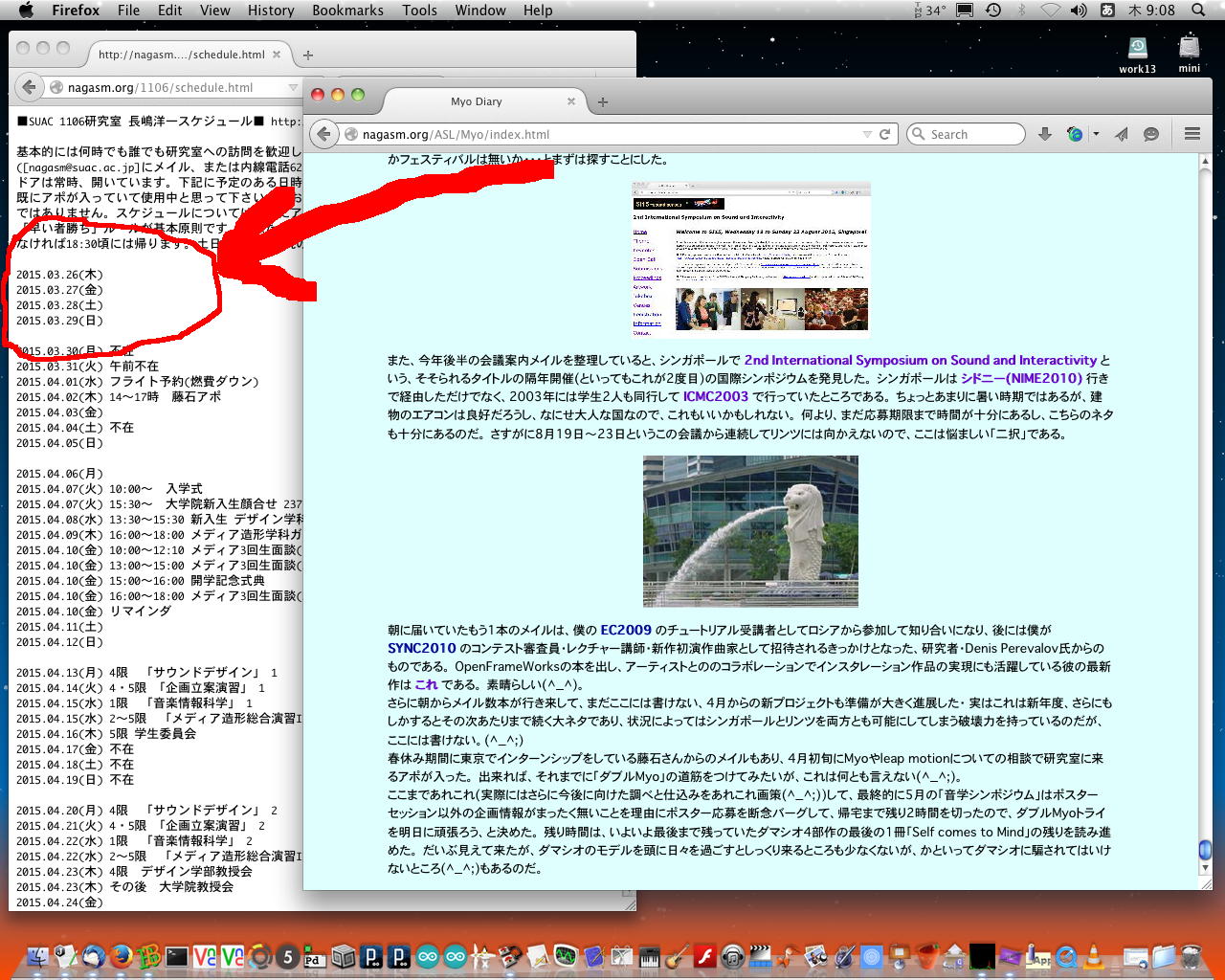
Task: Open the Time Machine menu bar icon
Action: (x=993, y=11)
